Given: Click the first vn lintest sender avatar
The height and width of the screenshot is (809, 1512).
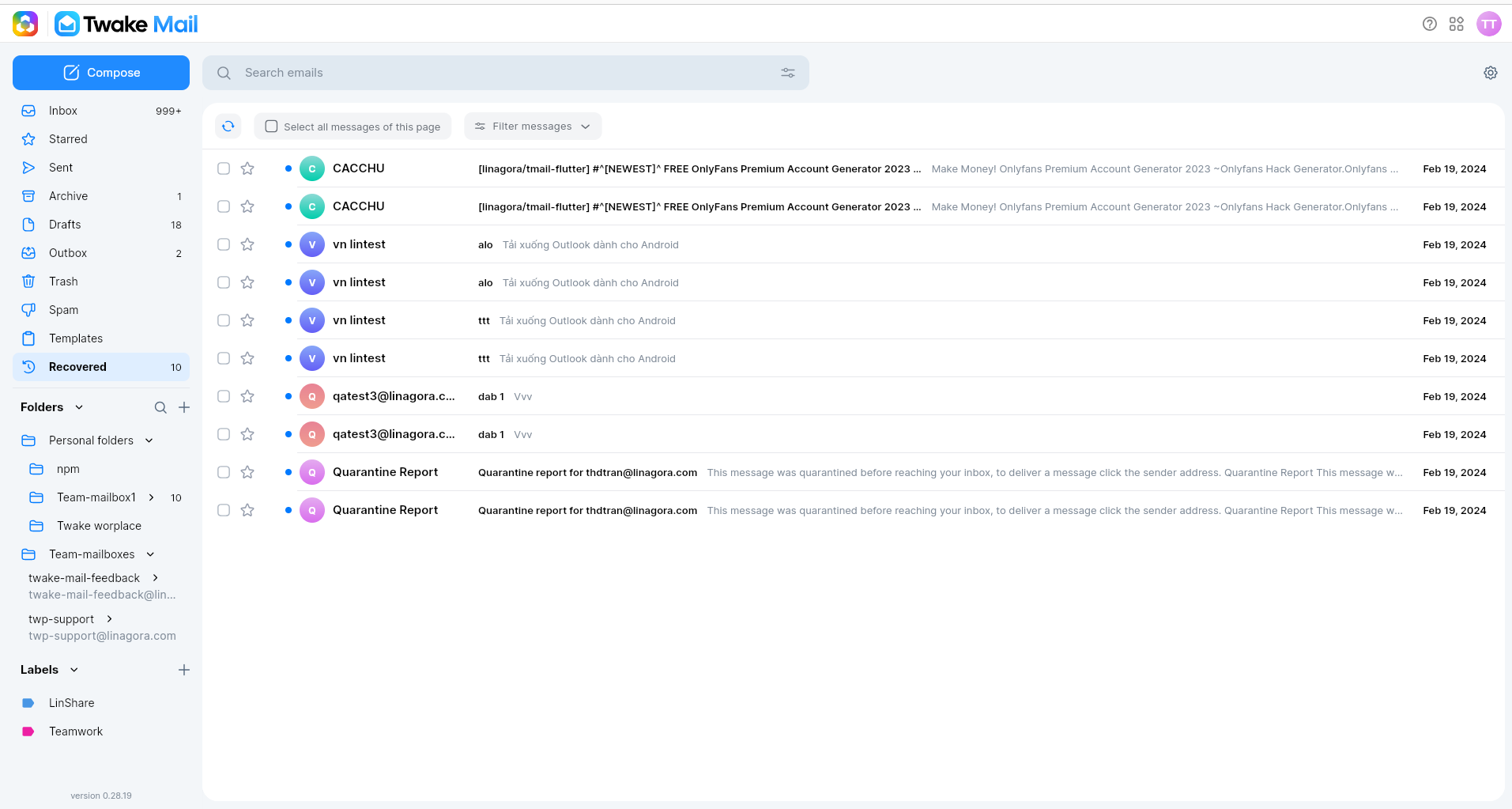Looking at the screenshot, I should pos(312,244).
